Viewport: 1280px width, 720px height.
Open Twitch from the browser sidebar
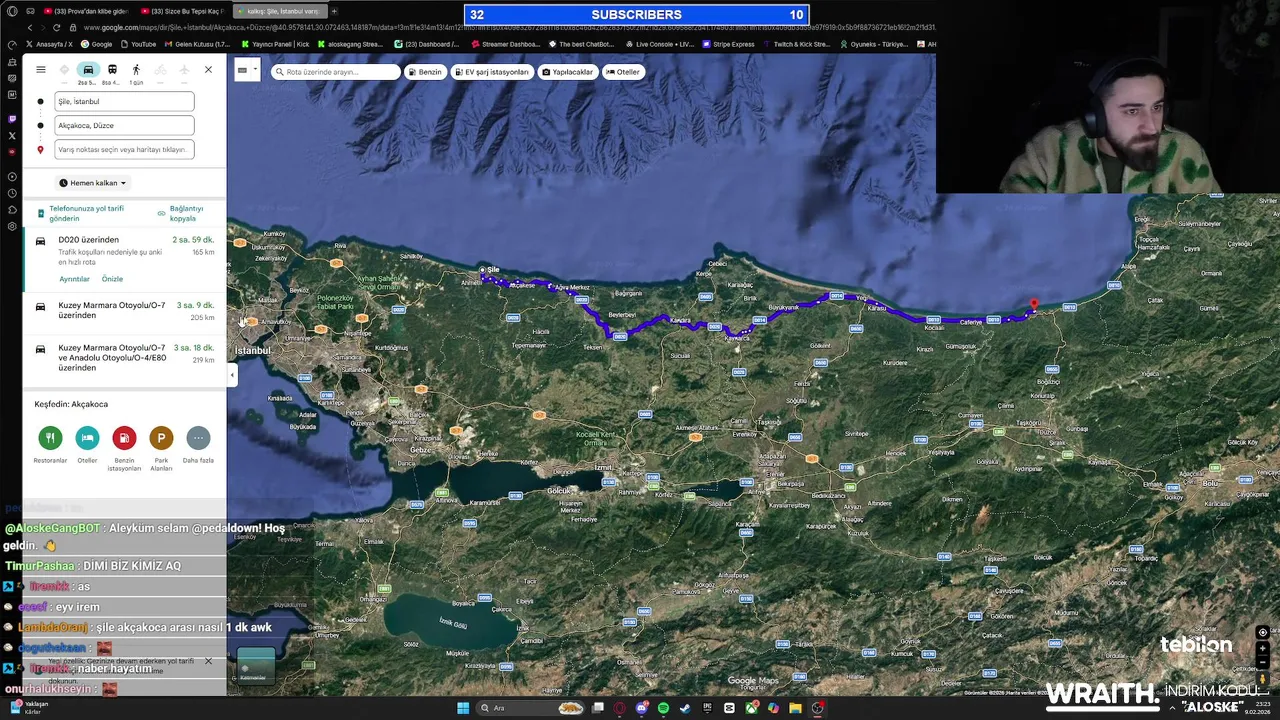(12, 119)
